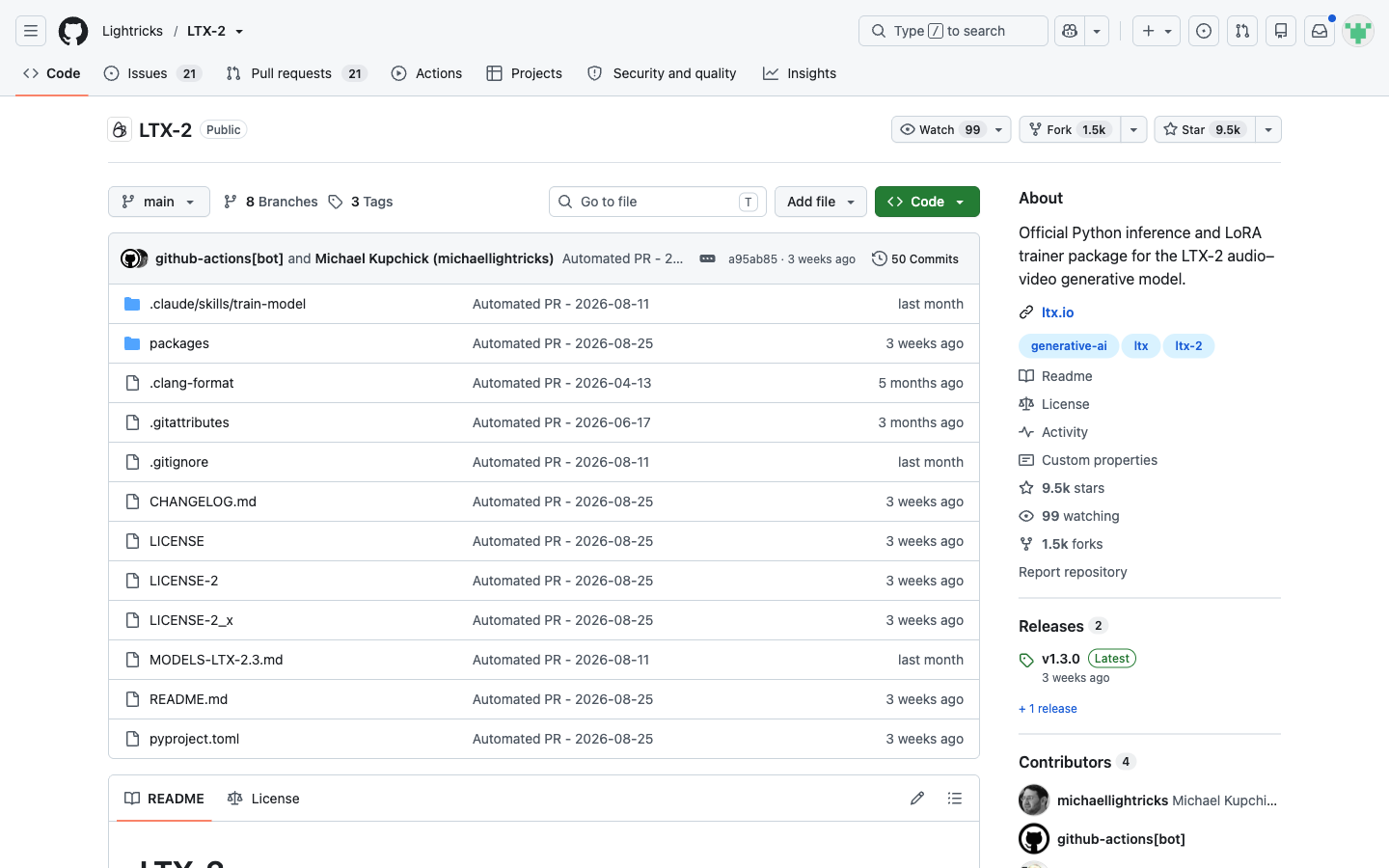Viewport: 1389px width, 868px height.
Task: View 8 Branches link
Action: click(270, 202)
